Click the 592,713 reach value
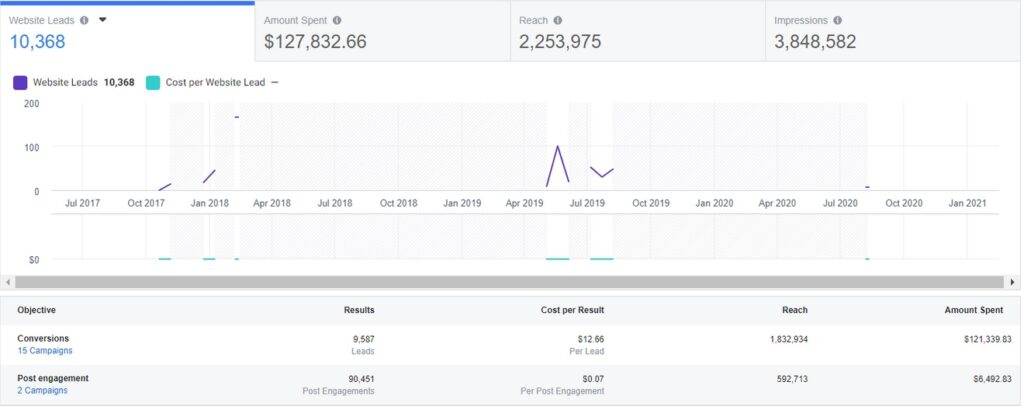 pyautogui.click(x=792, y=378)
